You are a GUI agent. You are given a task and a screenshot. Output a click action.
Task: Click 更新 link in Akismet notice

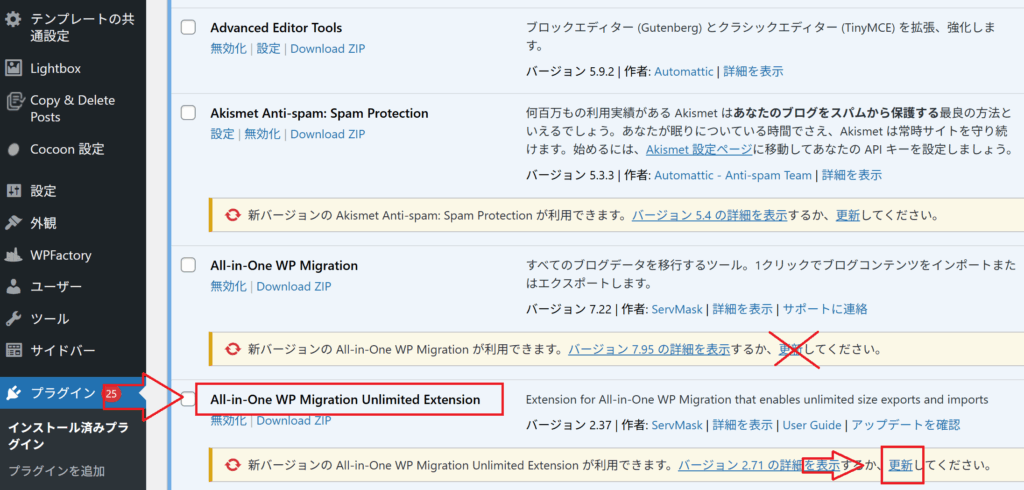tap(848, 215)
